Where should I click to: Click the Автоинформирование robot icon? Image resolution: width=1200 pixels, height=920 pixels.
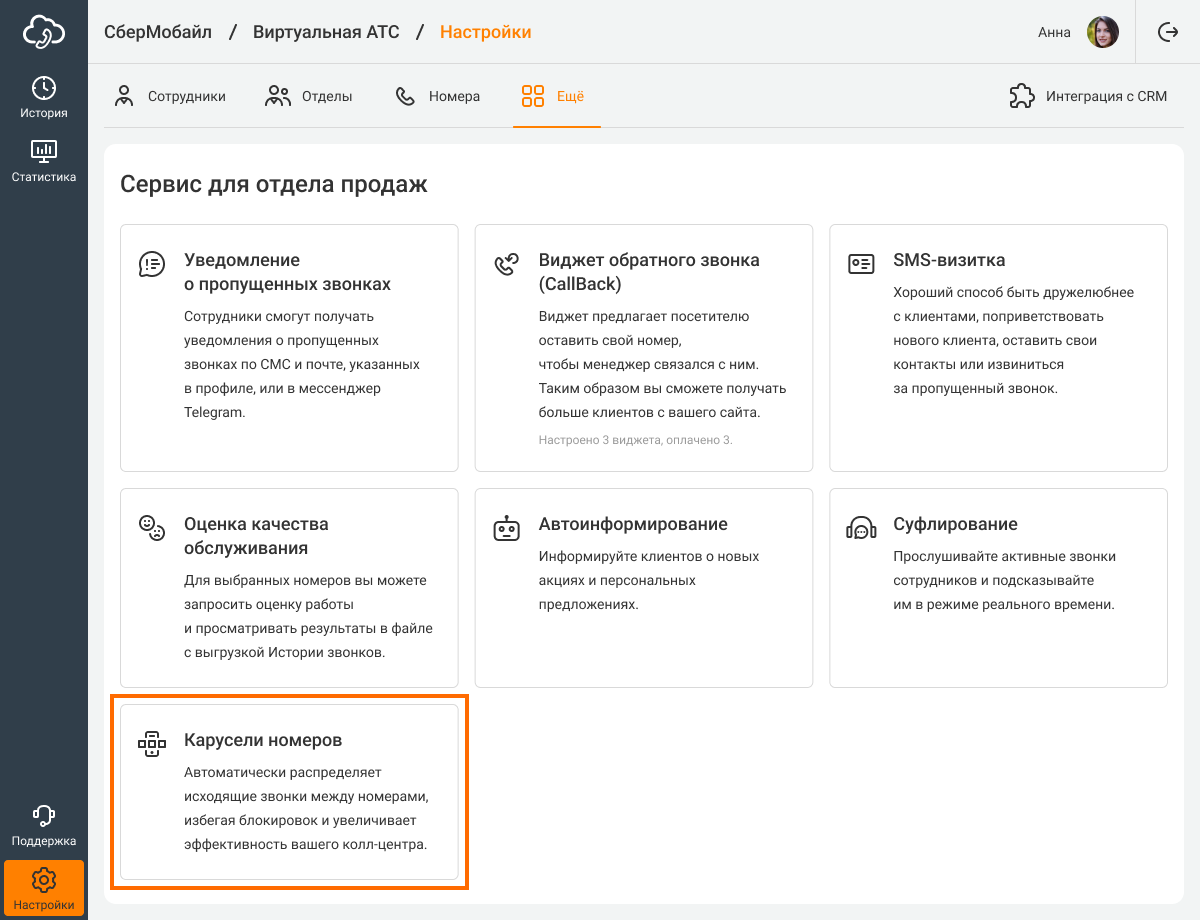507,528
